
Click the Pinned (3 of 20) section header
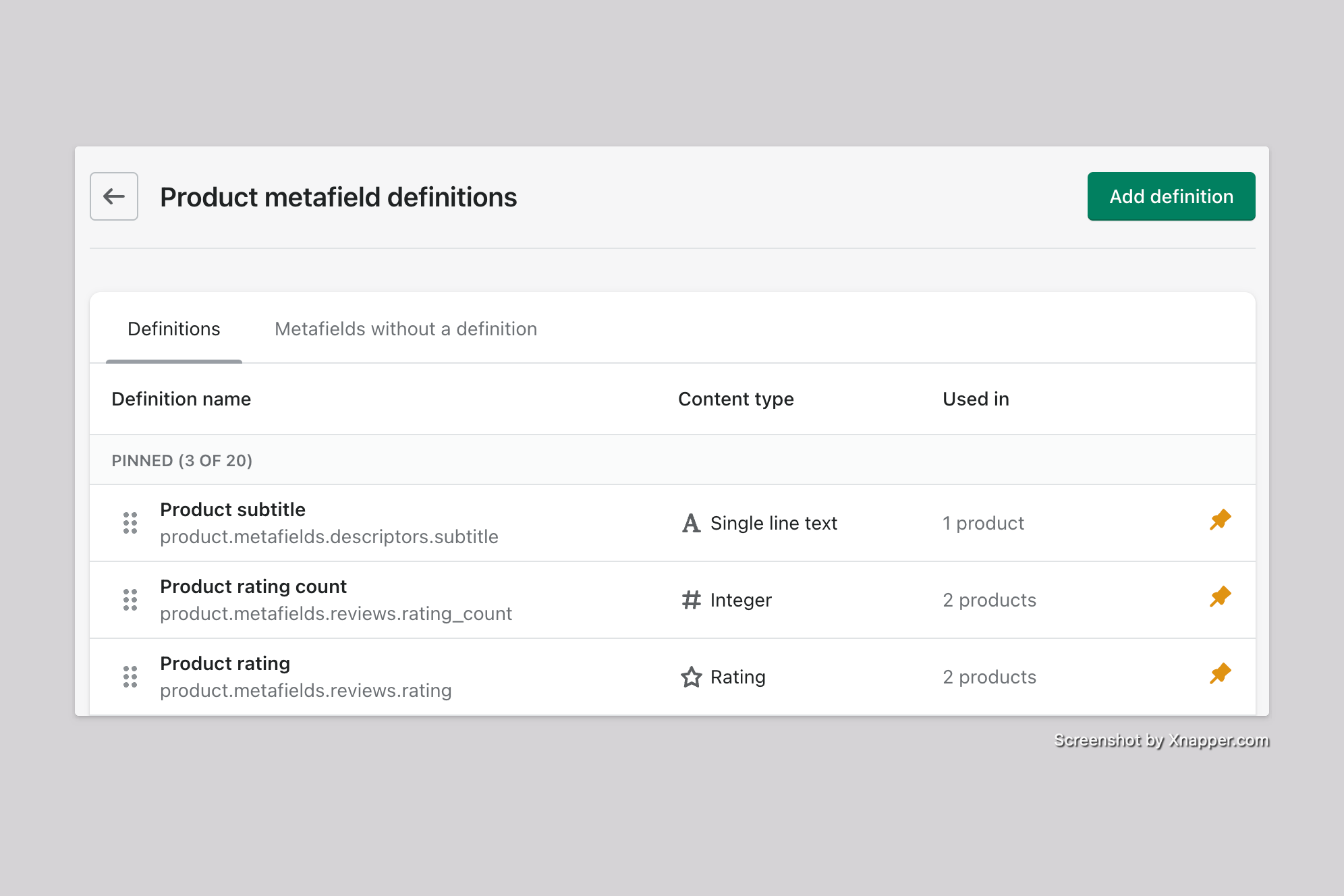click(181, 461)
